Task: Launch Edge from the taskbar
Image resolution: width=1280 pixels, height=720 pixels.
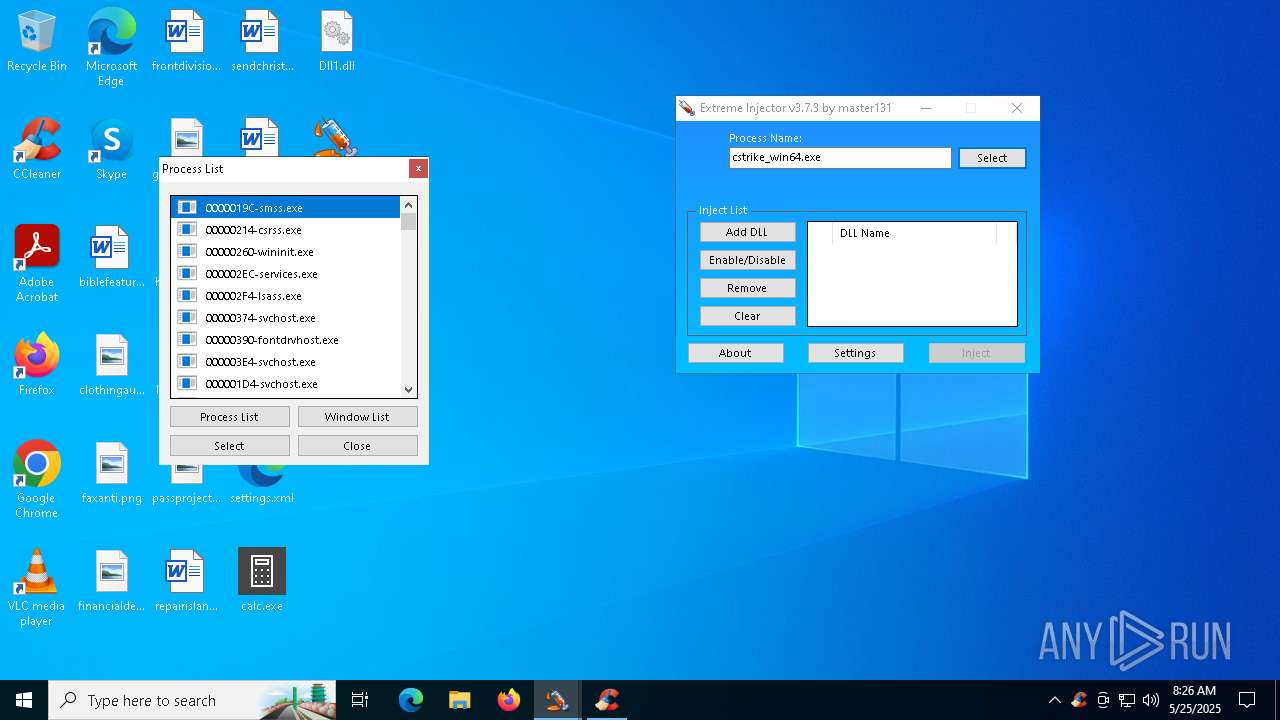Action: point(411,700)
